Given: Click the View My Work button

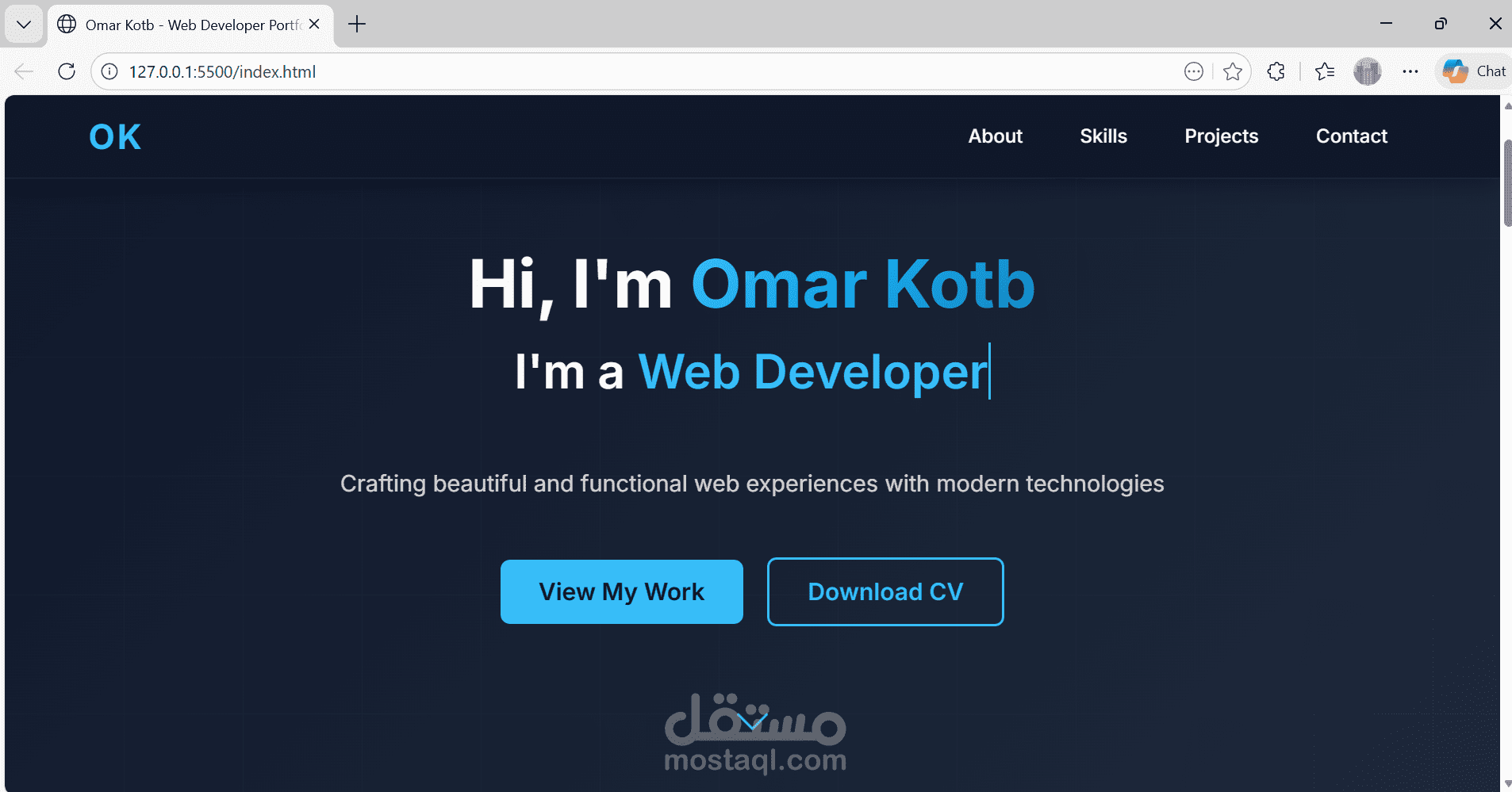Looking at the screenshot, I should (622, 591).
